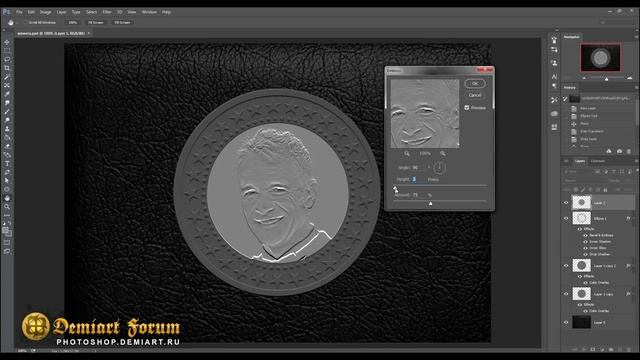Click the Height input field in Emboss
Image resolution: width=640 pixels, height=360 pixels.
tap(418, 179)
